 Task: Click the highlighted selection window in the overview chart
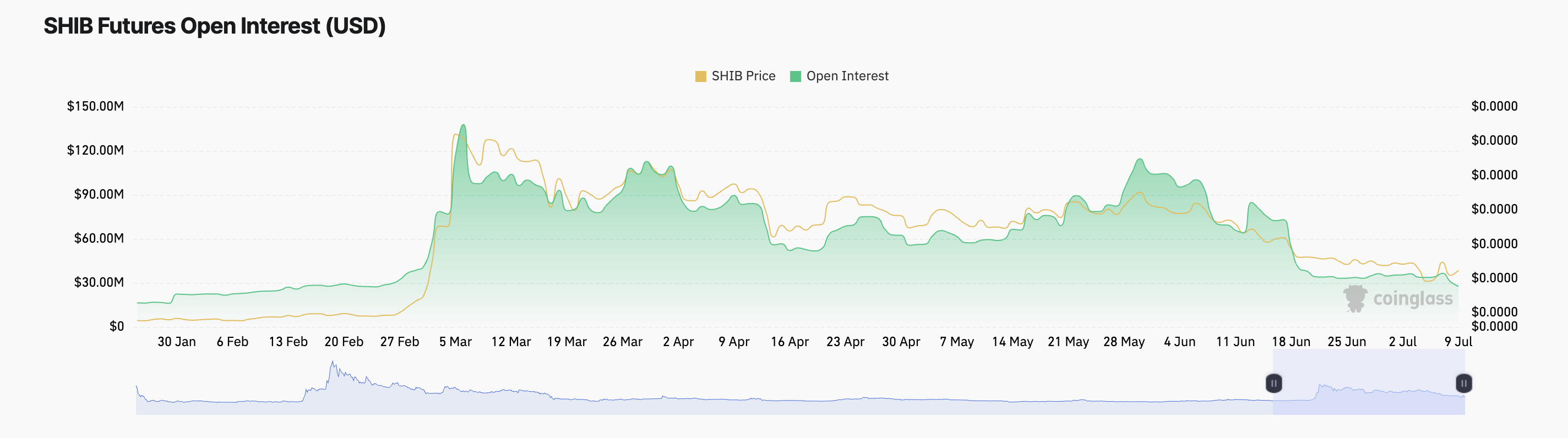click(x=1368, y=382)
